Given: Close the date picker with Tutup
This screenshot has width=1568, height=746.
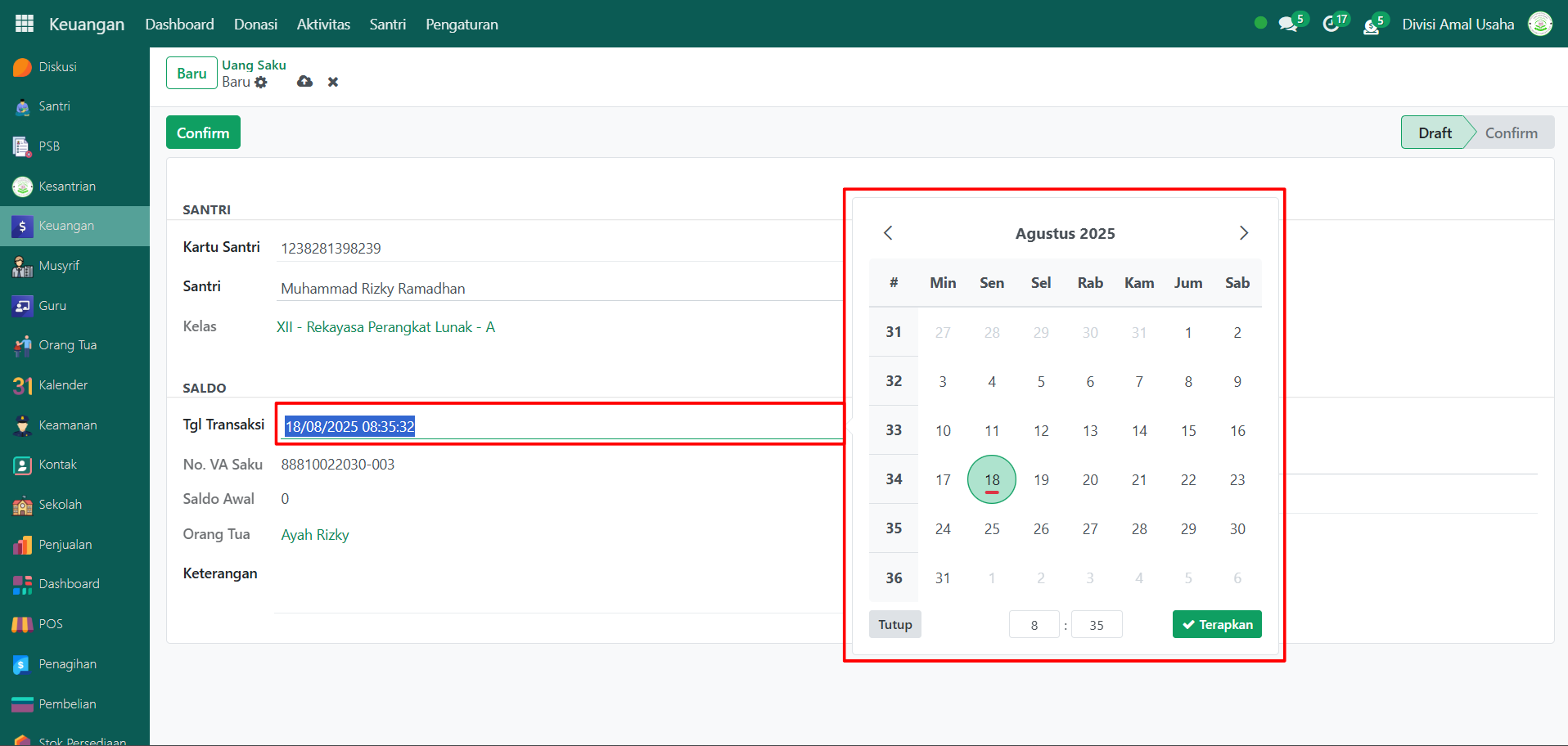Looking at the screenshot, I should click(x=894, y=624).
